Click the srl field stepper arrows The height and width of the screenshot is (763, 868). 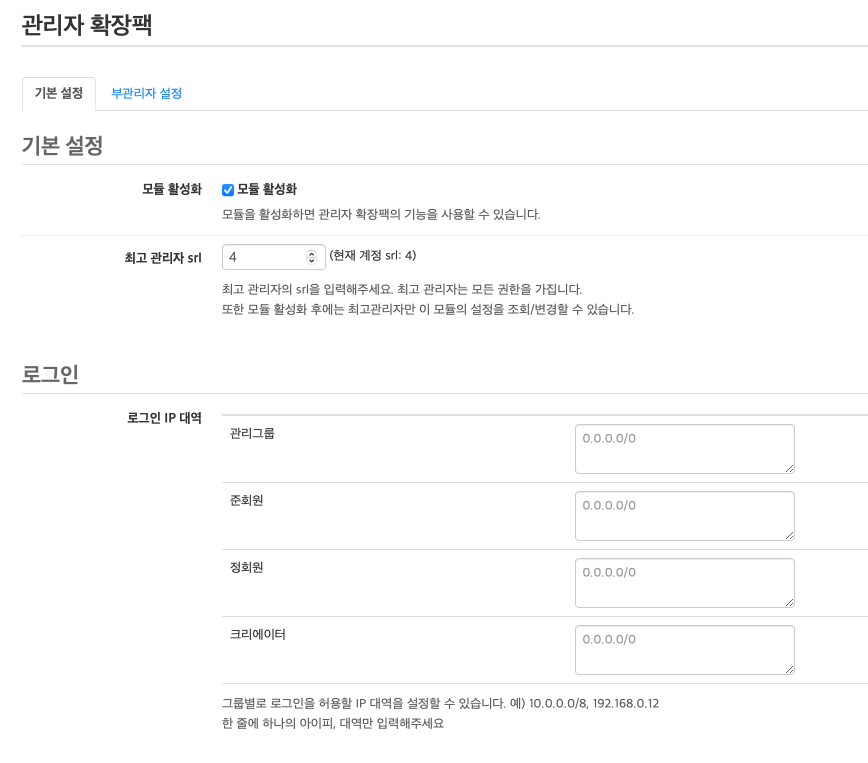click(x=311, y=257)
